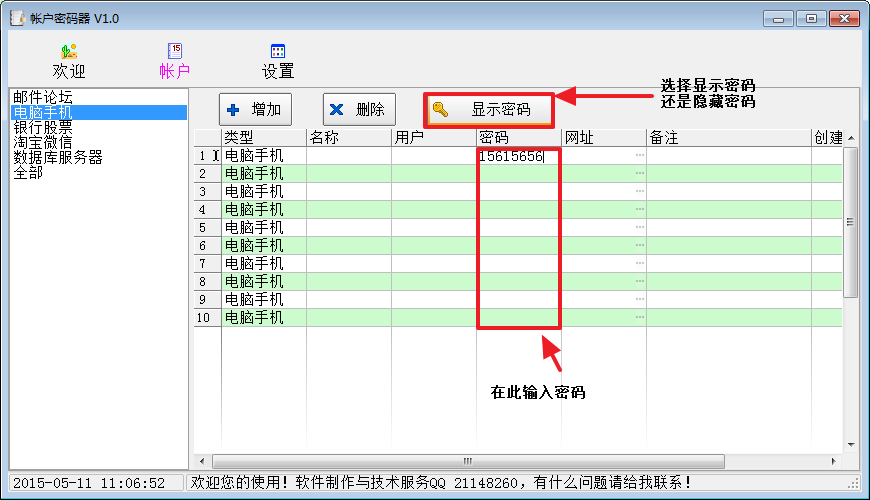Click the 显示密码 show password button
Image resolution: width=870 pixels, height=500 pixels.
489,109
